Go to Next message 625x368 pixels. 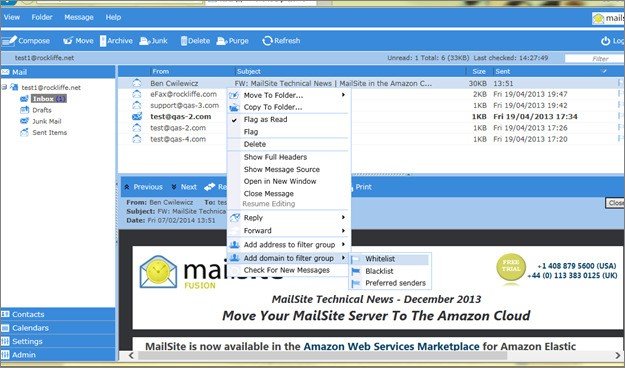pyautogui.click(x=184, y=187)
